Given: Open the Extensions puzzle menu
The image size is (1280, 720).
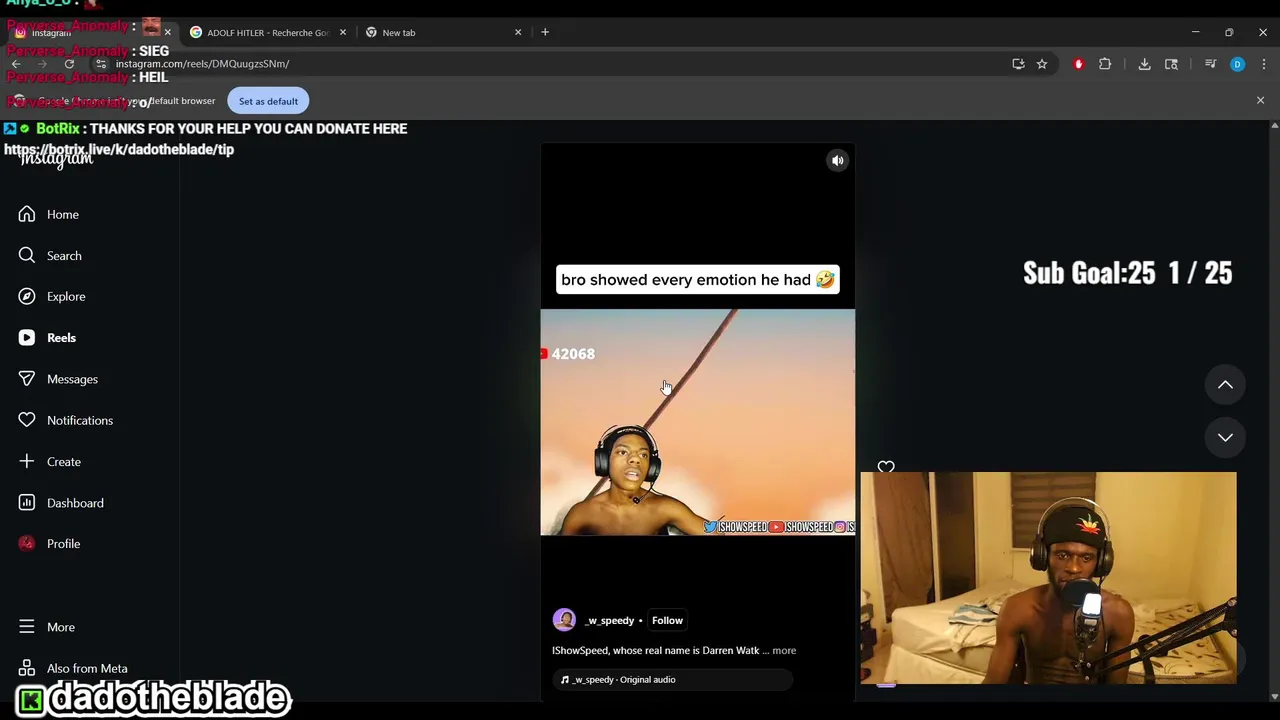Looking at the screenshot, I should tap(1105, 64).
